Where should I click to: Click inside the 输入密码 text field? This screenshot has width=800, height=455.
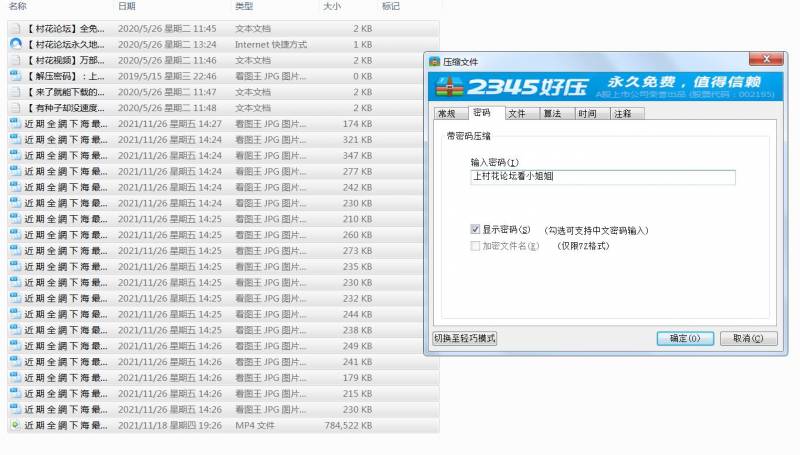coord(602,177)
